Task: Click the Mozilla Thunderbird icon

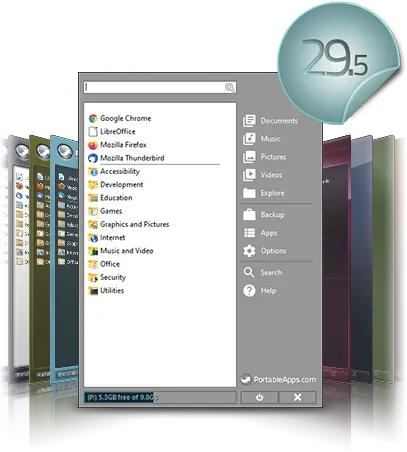Action: (93, 158)
